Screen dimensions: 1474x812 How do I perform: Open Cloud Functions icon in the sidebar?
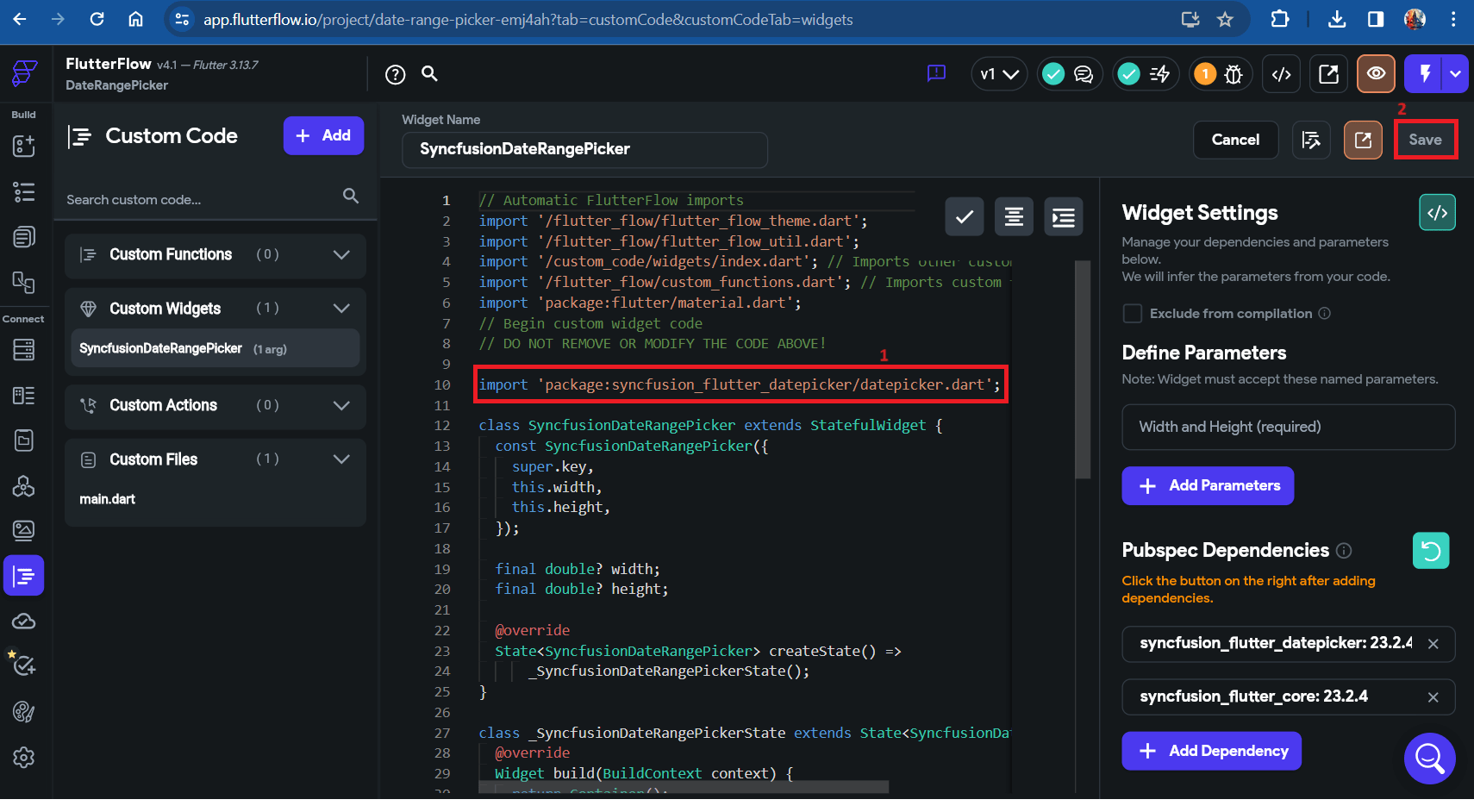pos(24,621)
